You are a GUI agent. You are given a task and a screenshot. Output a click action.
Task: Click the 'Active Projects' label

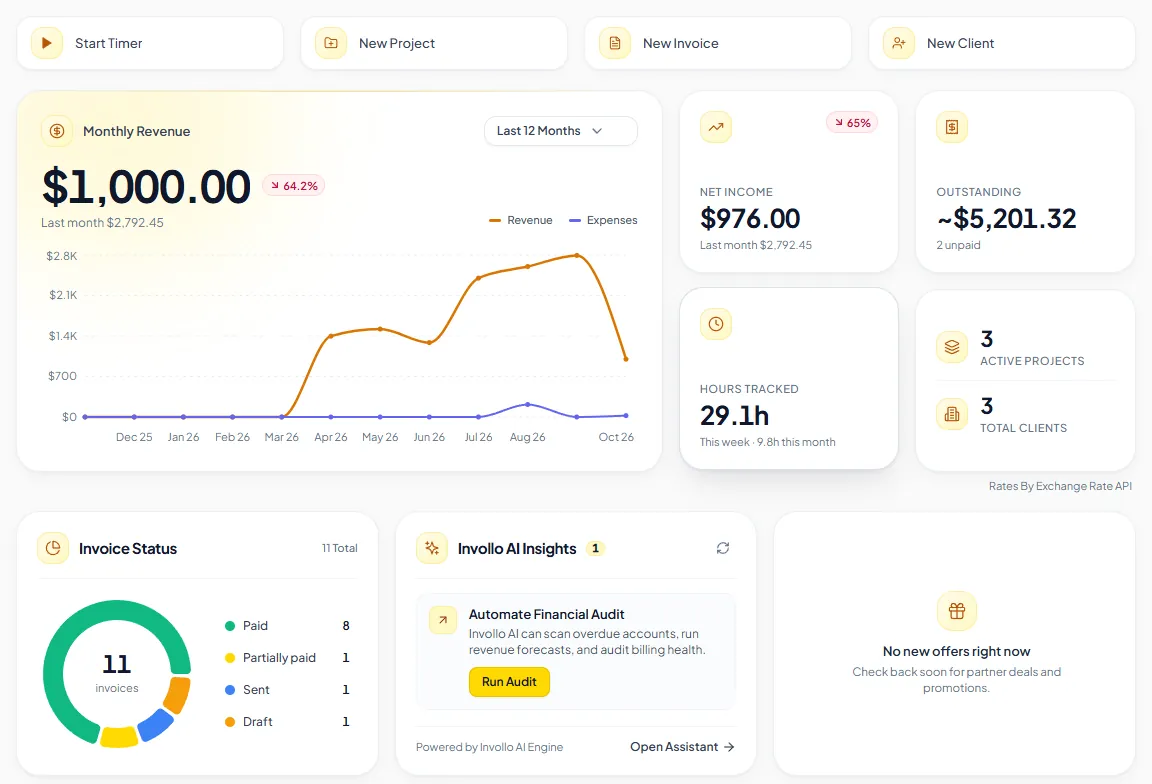point(1032,361)
